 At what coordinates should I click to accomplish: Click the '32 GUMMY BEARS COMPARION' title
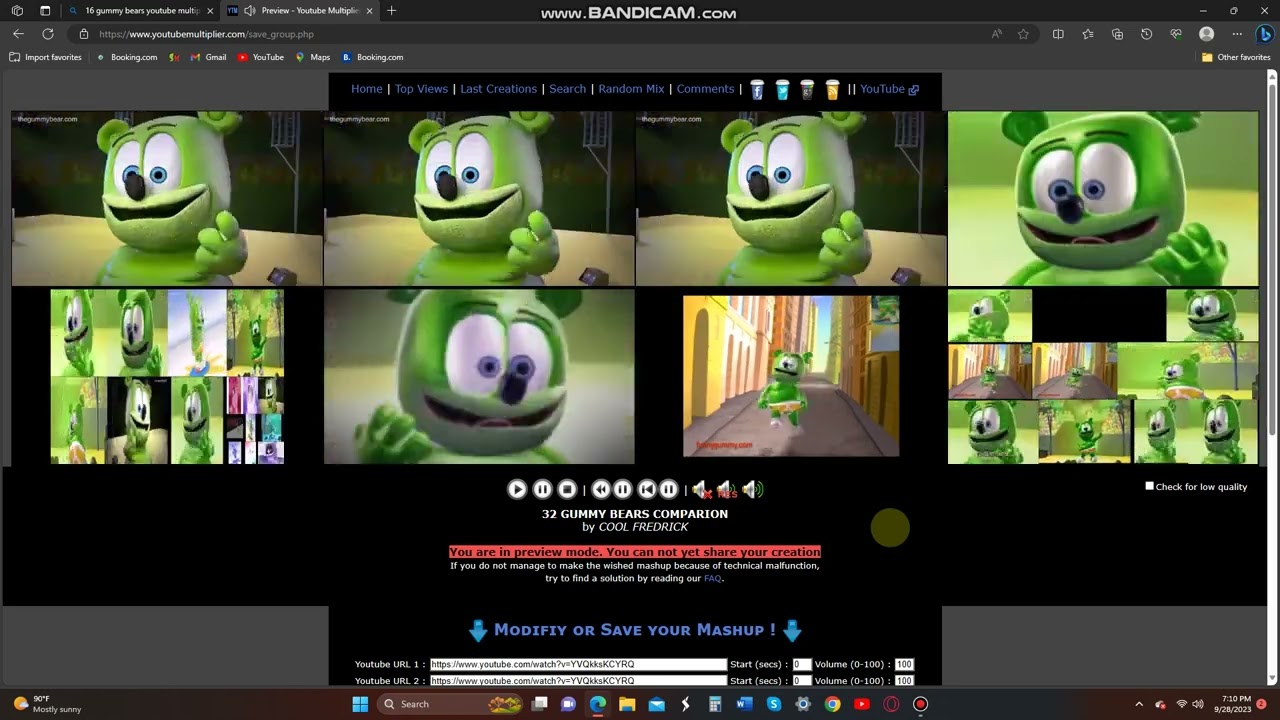pyautogui.click(x=635, y=514)
